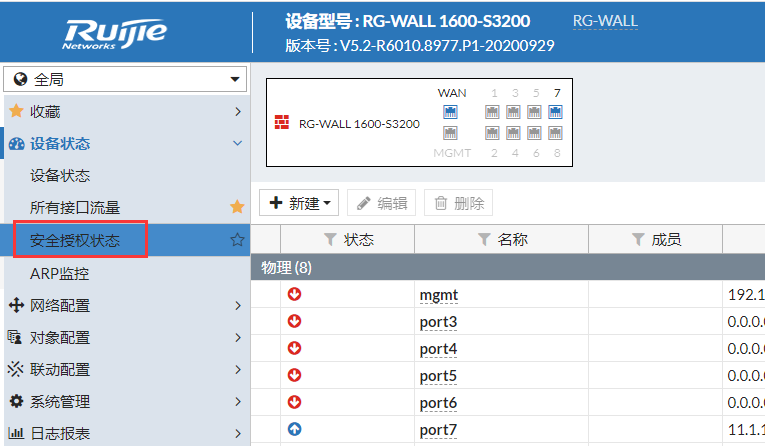Image resolution: width=765 pixels, height=446 pixels.
Task: Click port 1 icon on device panel
Action: click(492, 112)
